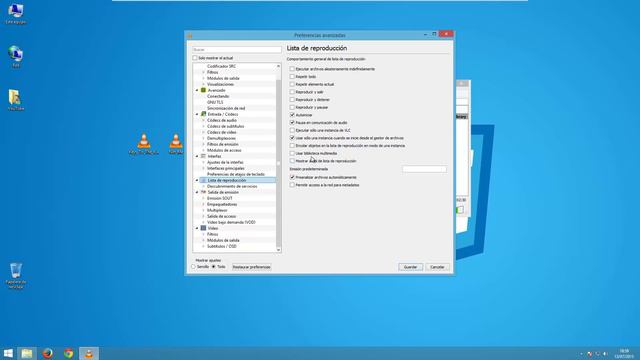Enable Encolar objetos en la lista de reproducción
The height and width of the screenshot is (360, 640).
point(292,146)
